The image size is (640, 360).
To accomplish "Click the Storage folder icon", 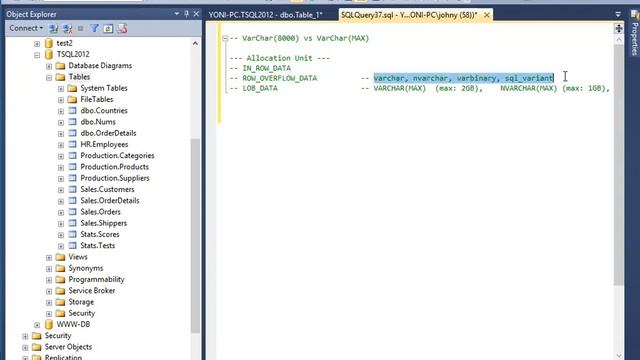I will point(60,302).
